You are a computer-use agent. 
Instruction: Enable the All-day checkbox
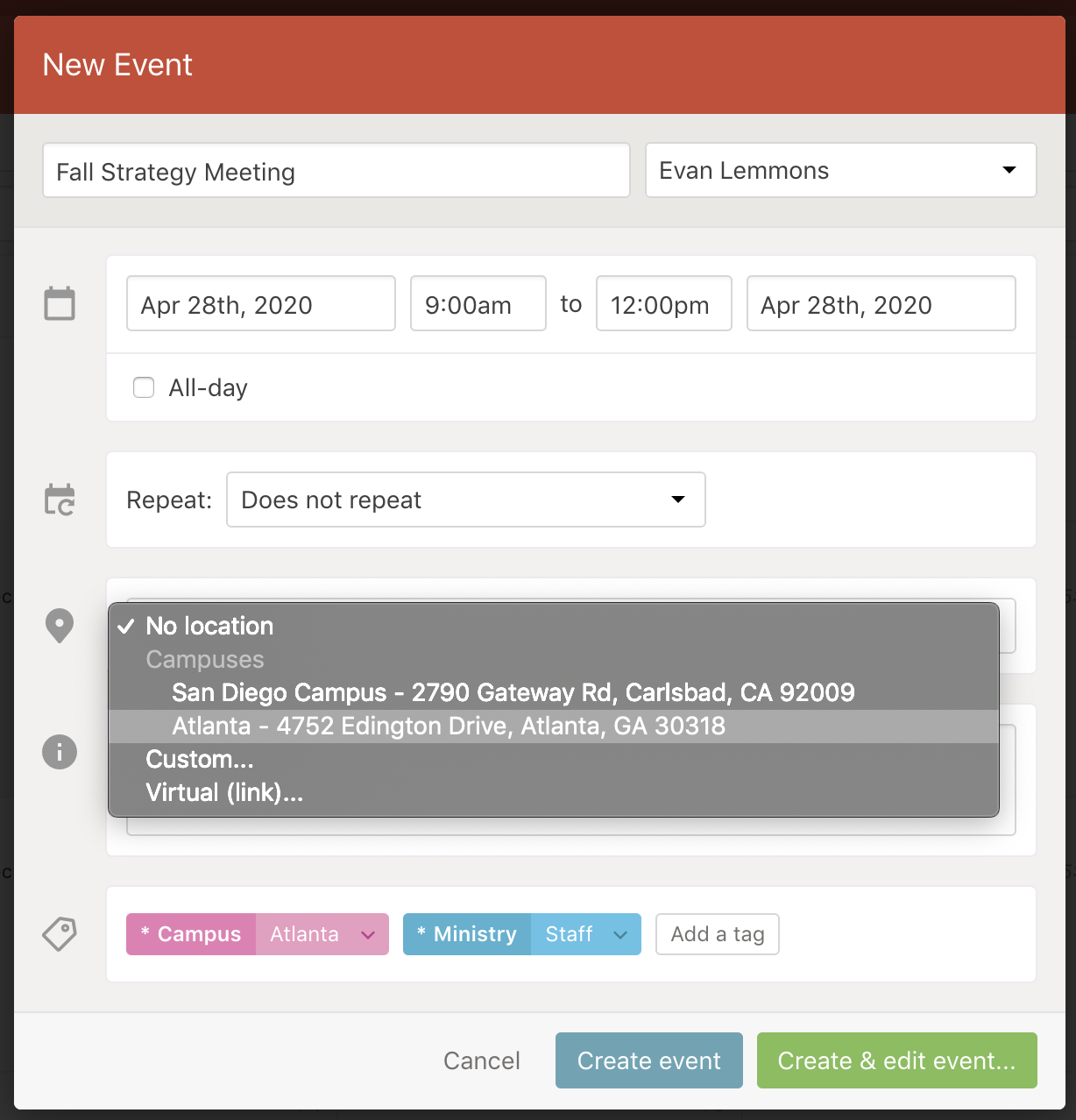click(x=144, y=387)
